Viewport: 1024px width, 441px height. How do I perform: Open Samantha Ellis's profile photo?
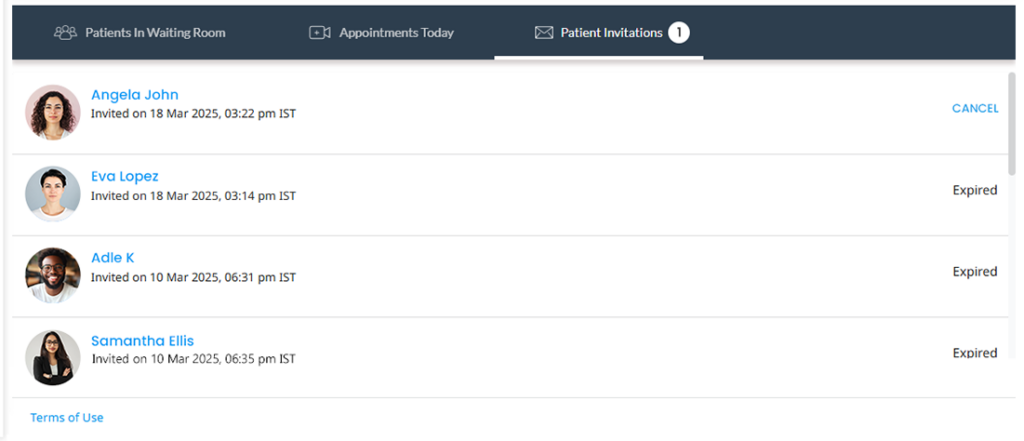[x=53, y=357]
